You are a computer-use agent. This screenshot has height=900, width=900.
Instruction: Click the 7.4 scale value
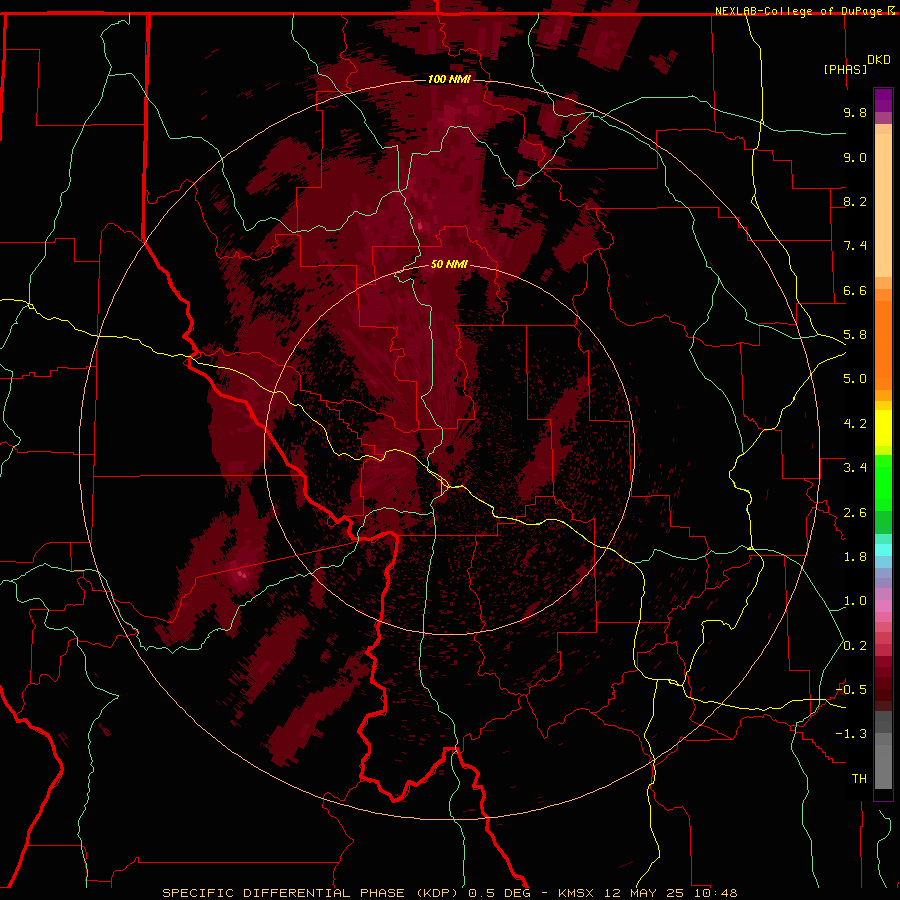pos(855,246)
